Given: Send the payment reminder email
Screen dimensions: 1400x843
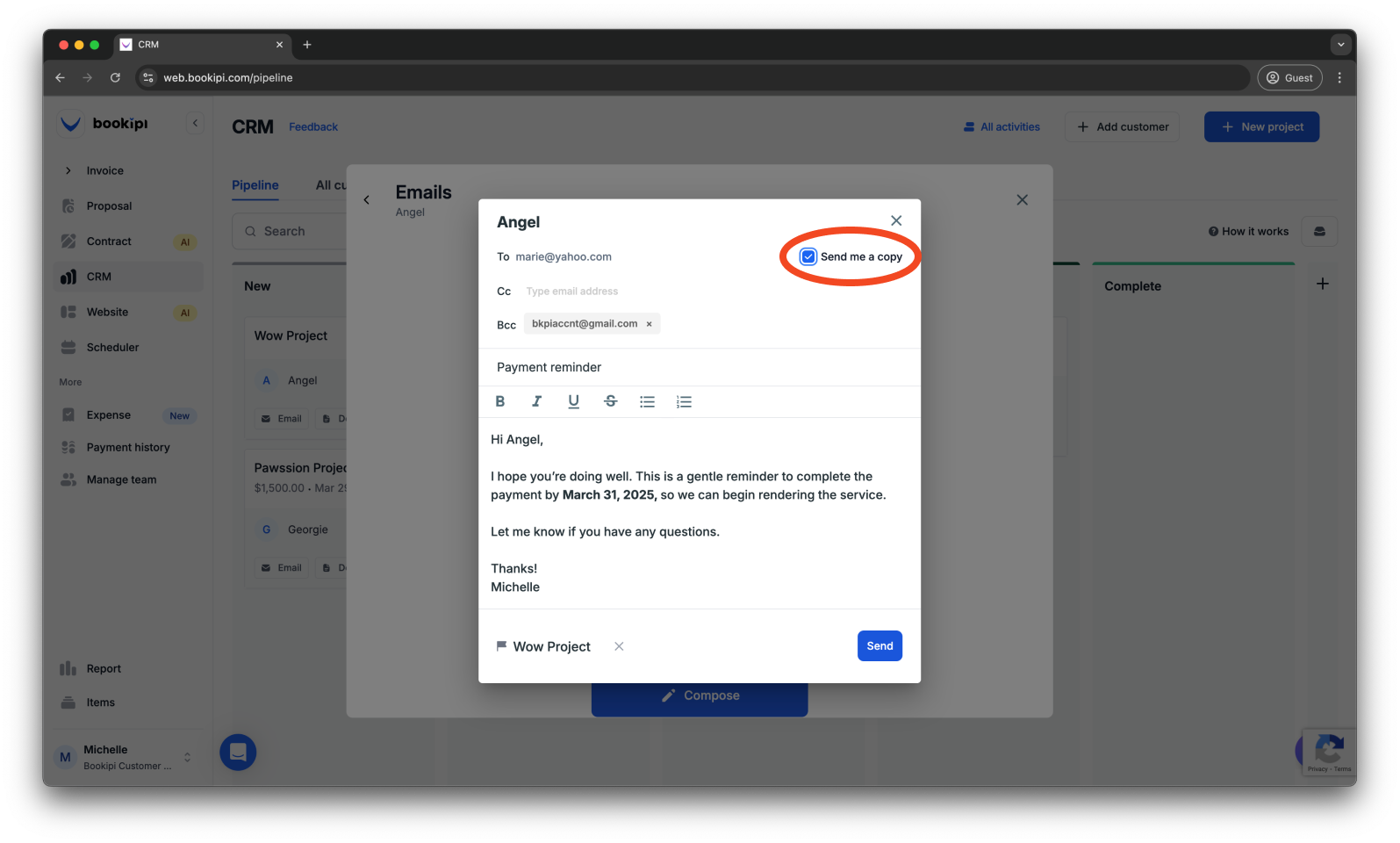Looking at the screenshot, I should pos(879,645).
